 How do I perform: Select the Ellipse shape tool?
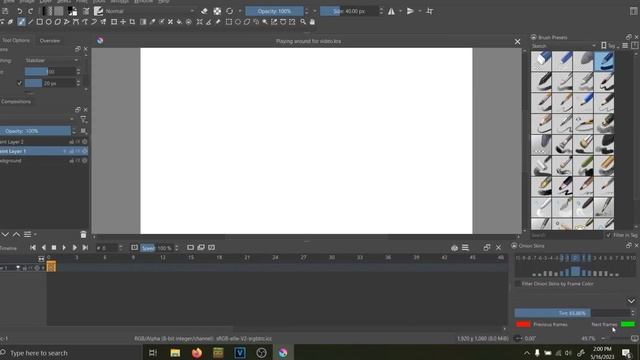pos(49,22)
